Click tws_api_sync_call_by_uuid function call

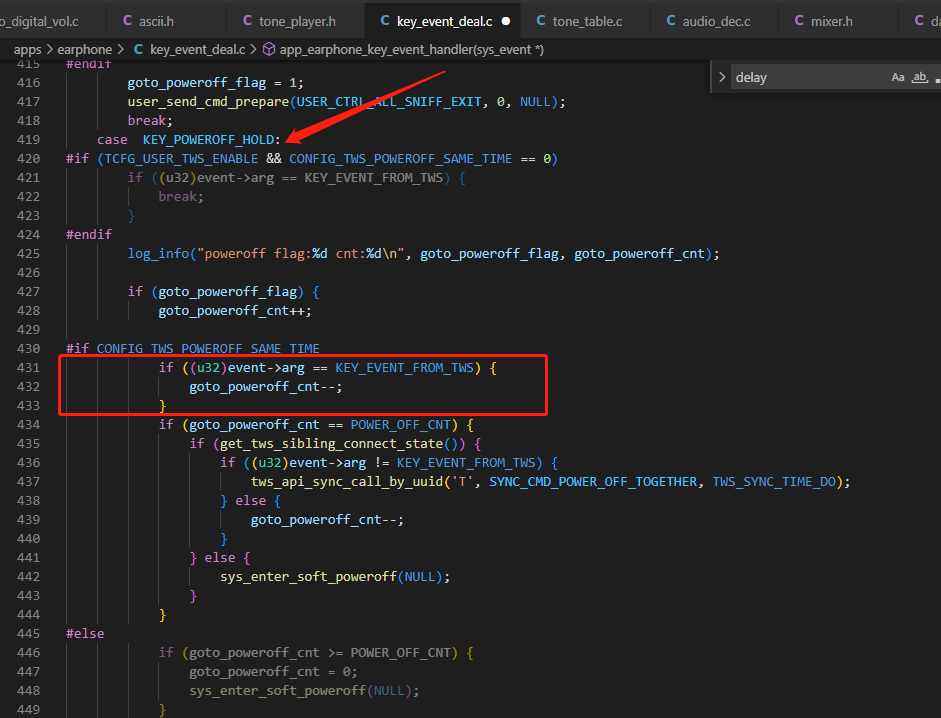347,482
